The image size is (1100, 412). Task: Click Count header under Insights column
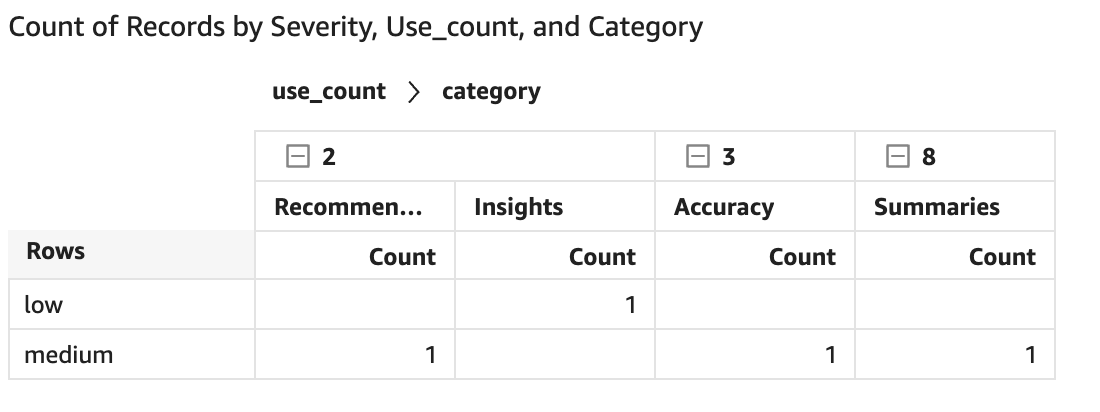coord(602,257)
